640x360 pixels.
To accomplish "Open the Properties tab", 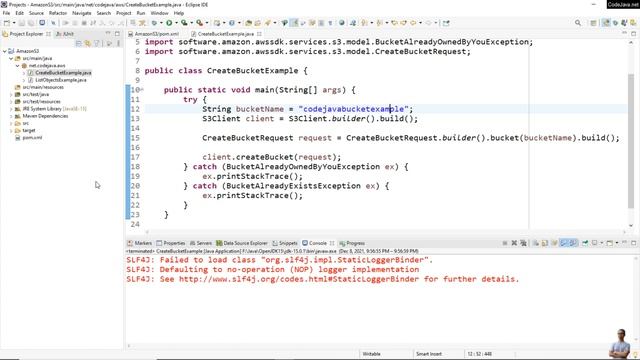I will (171, 243).
